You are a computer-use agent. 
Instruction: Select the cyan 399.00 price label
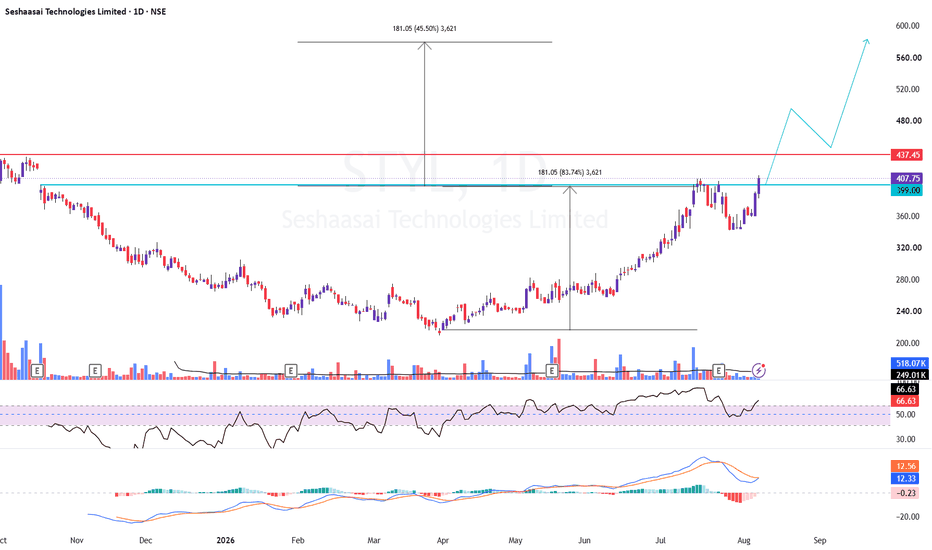(906, 190)
